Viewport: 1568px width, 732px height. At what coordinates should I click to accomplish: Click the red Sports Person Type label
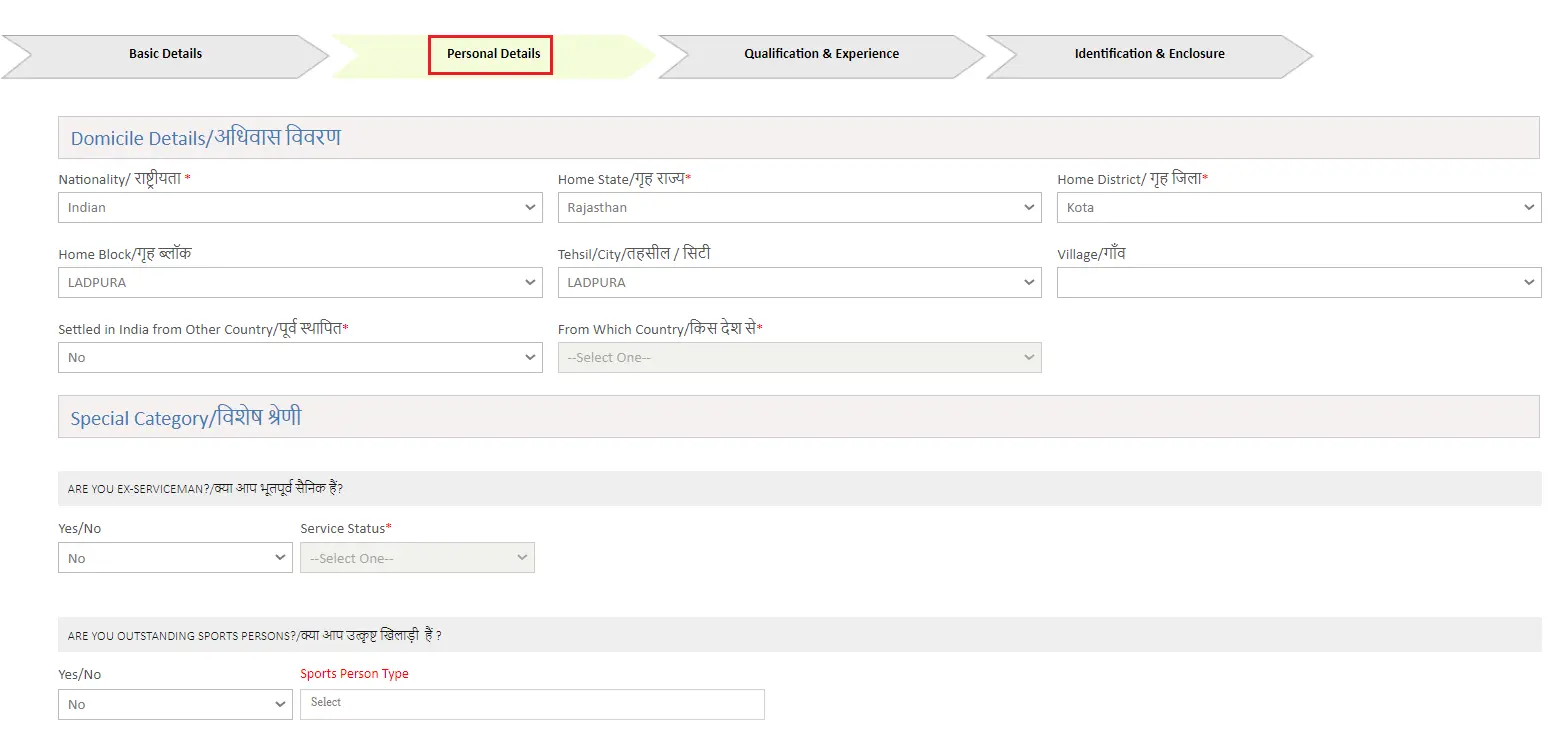click(x=354, y=674)
